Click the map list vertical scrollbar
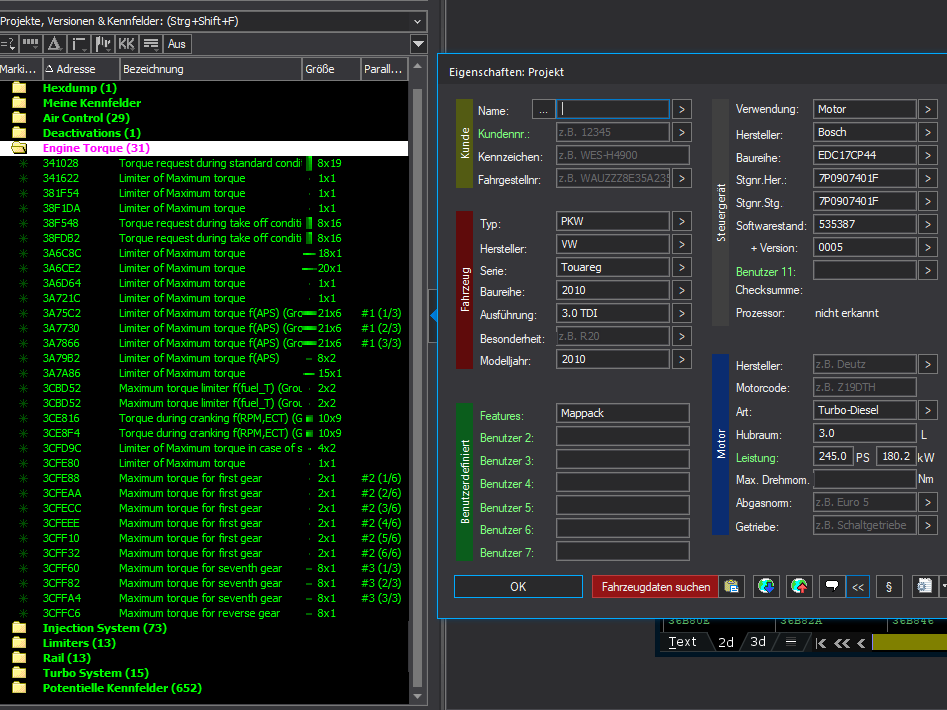 tap(417, 380)
